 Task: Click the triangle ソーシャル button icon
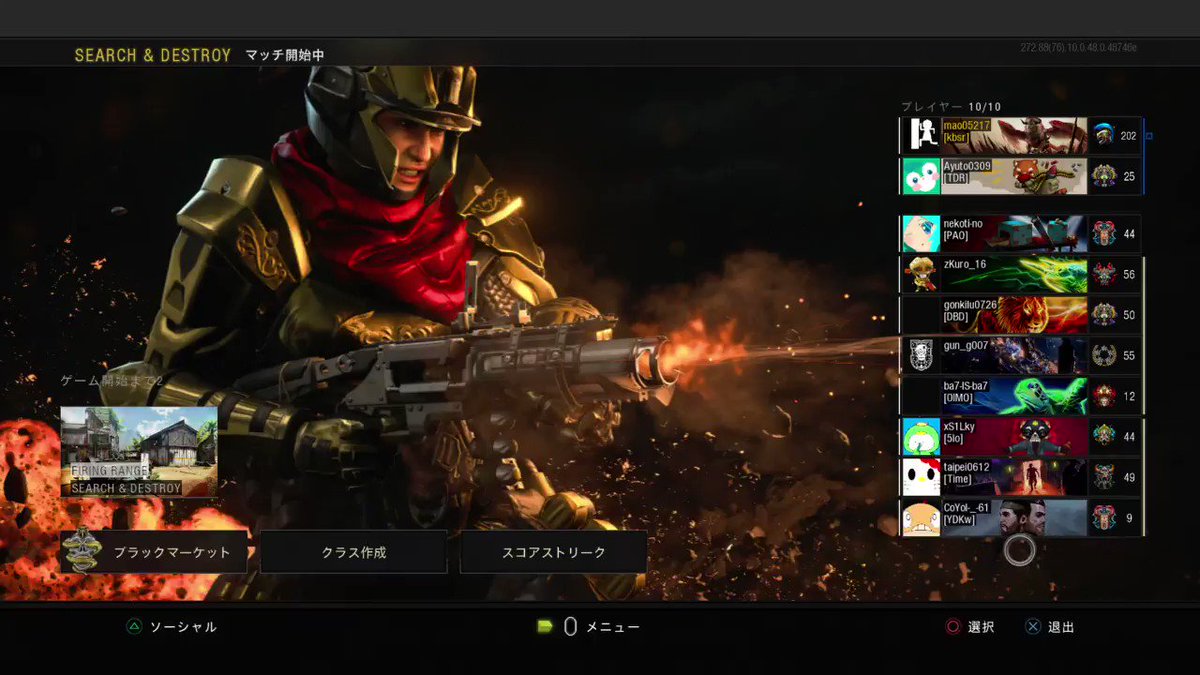click(134, 627)
